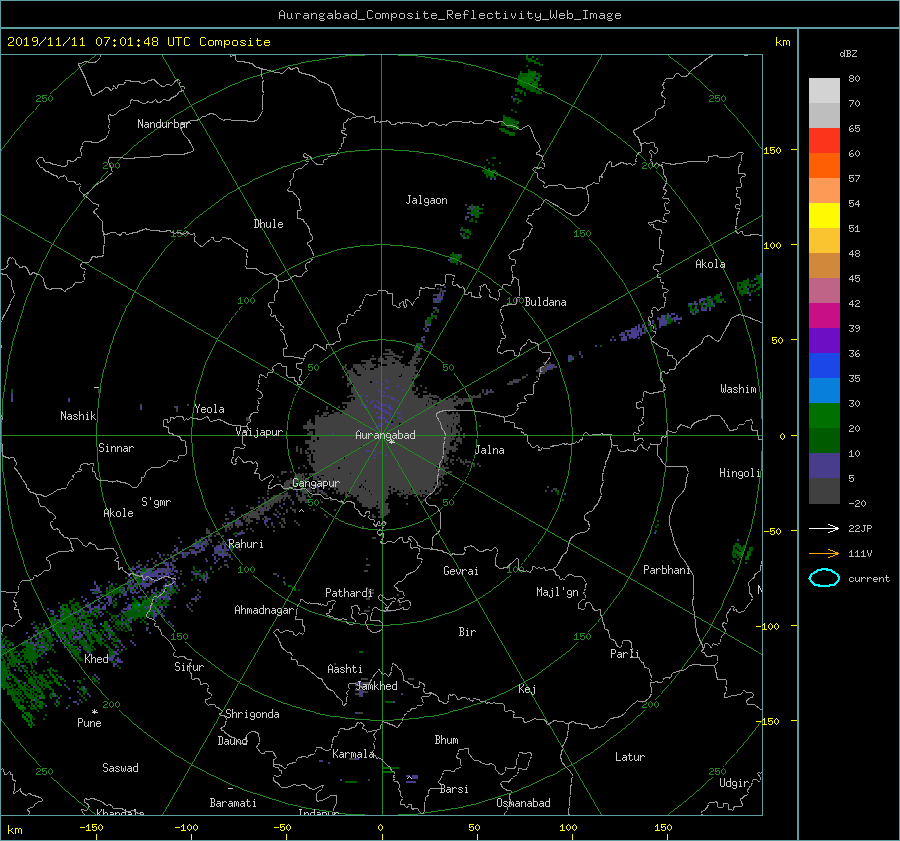Screen dimensions: 900x841
Task: Click the Parli town label
Action: point(624,654)
